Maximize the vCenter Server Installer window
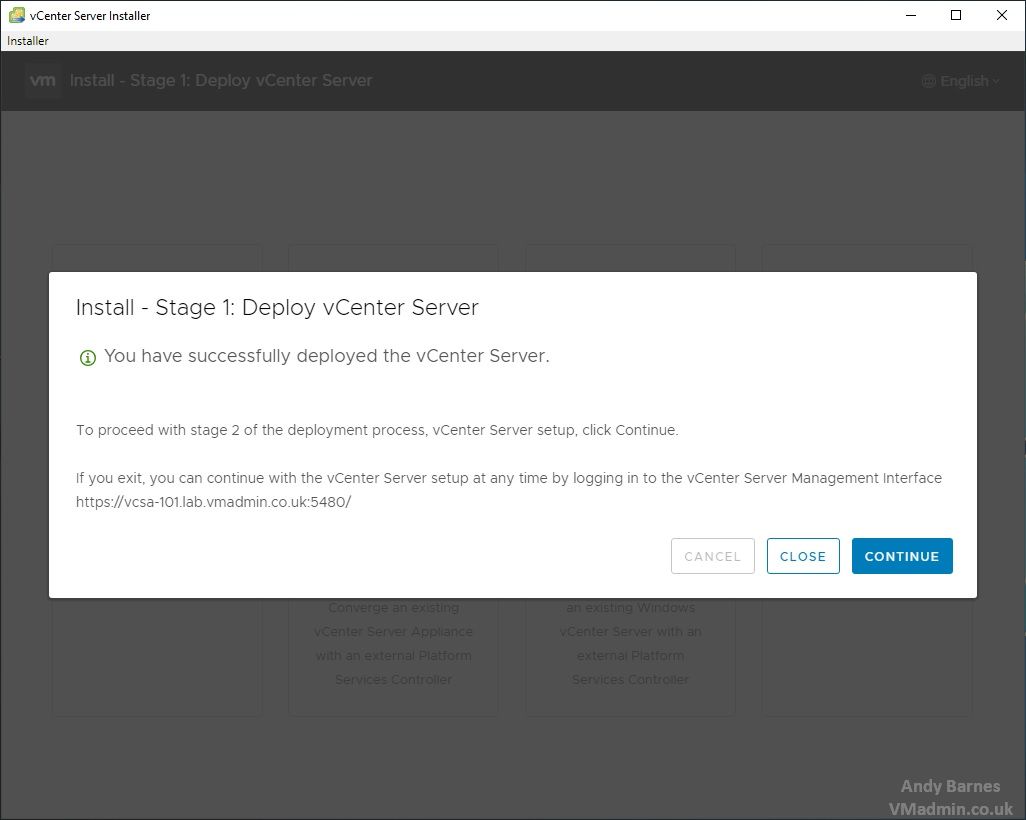Image resolution: width=1026 pixels, height=820 pixels. coord(956,15)
